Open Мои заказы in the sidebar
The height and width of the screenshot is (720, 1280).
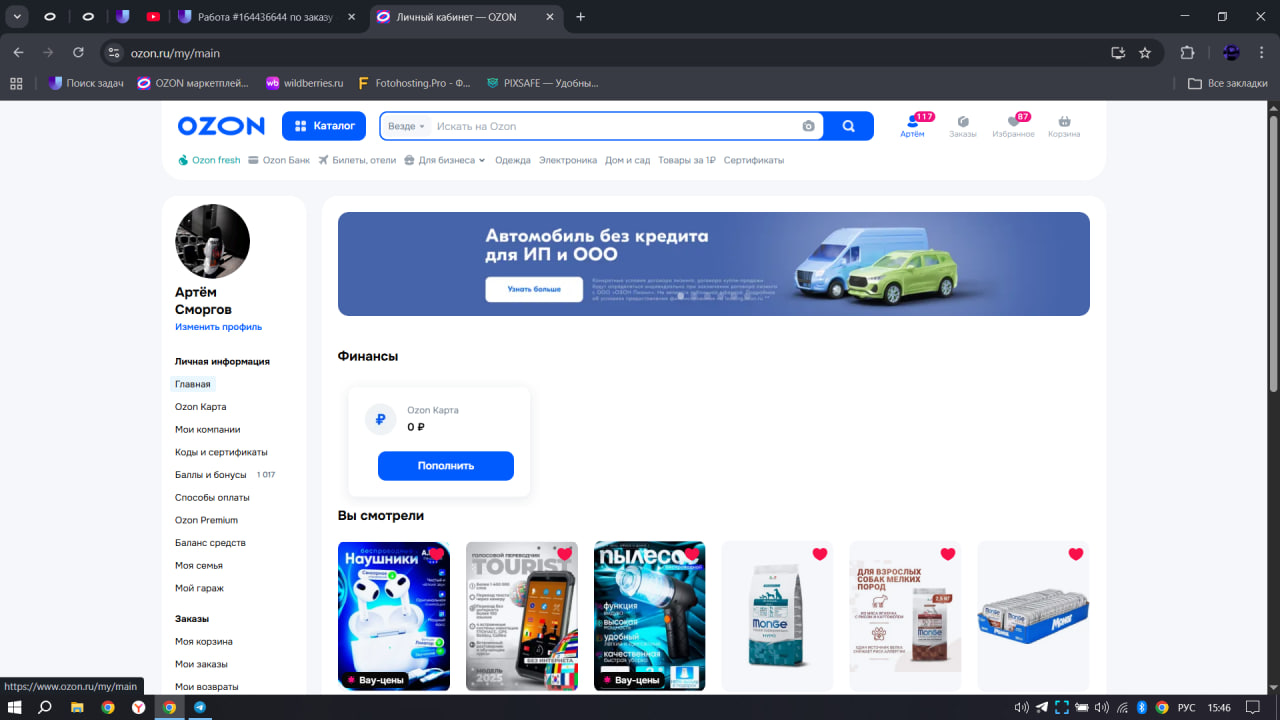201,664
